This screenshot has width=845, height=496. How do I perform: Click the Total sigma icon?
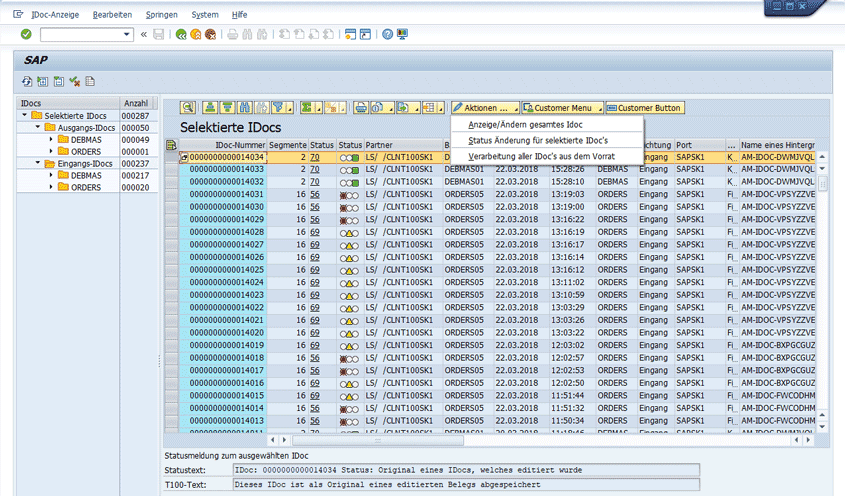pos(307,108)
